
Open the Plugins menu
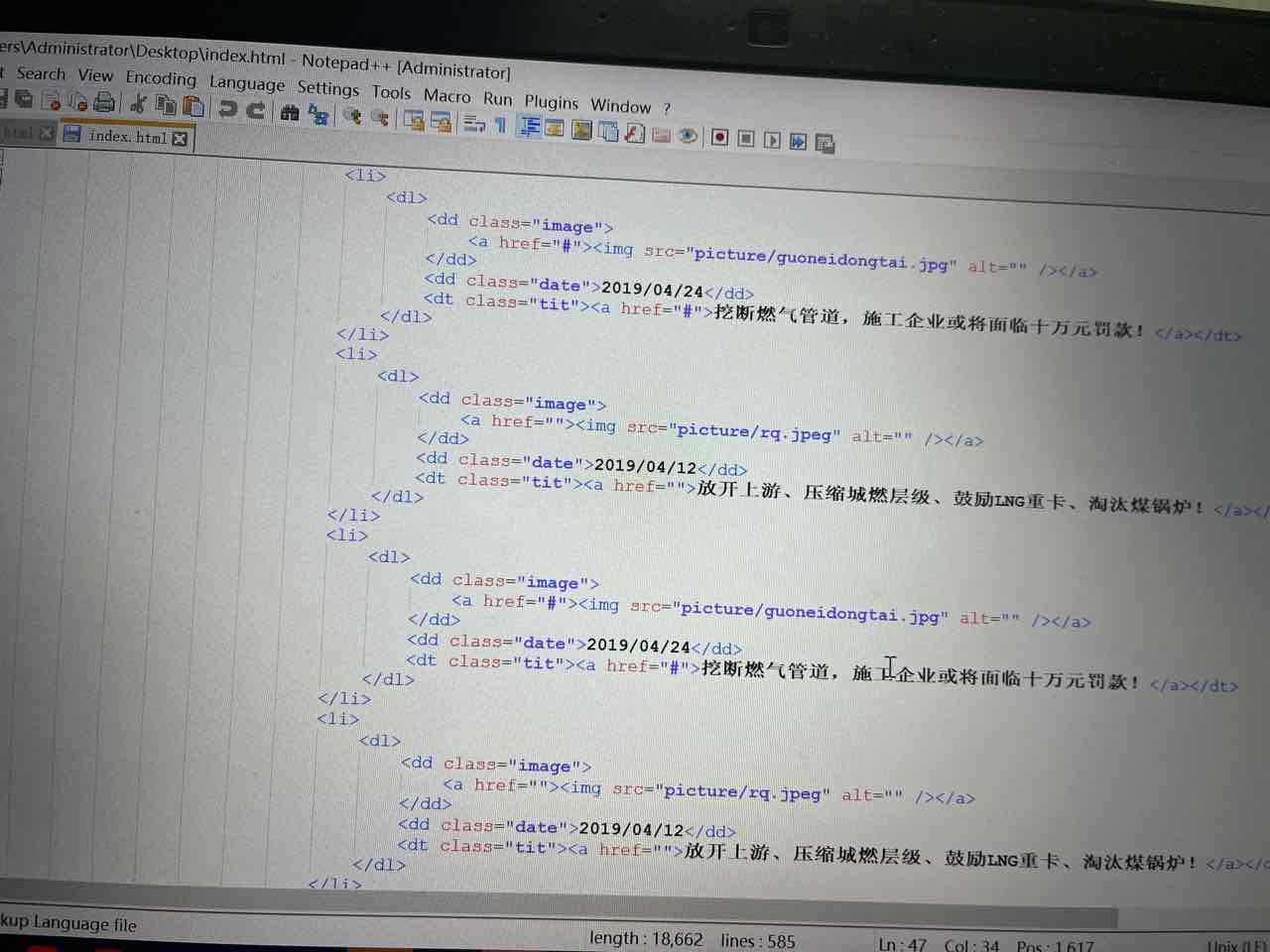coord(551,101)
